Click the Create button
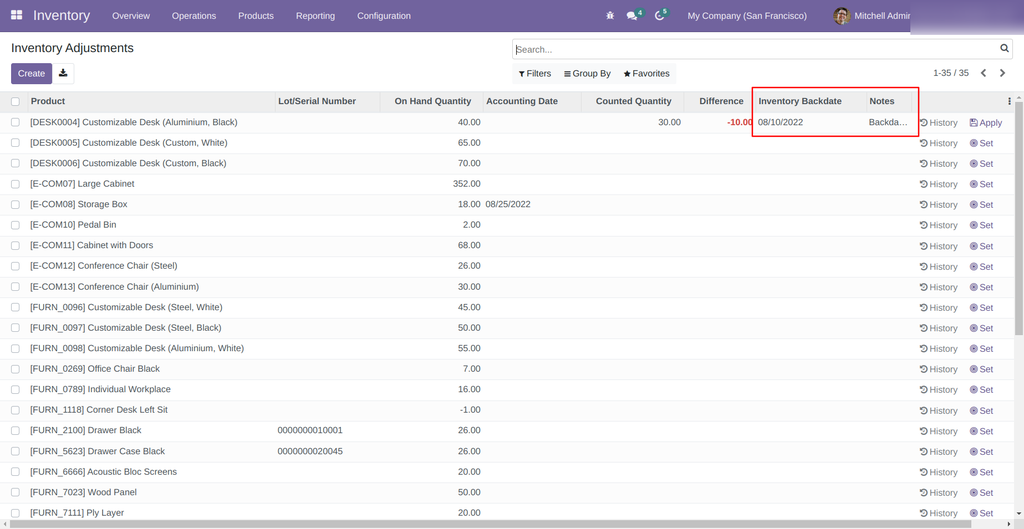 [31, 74]
